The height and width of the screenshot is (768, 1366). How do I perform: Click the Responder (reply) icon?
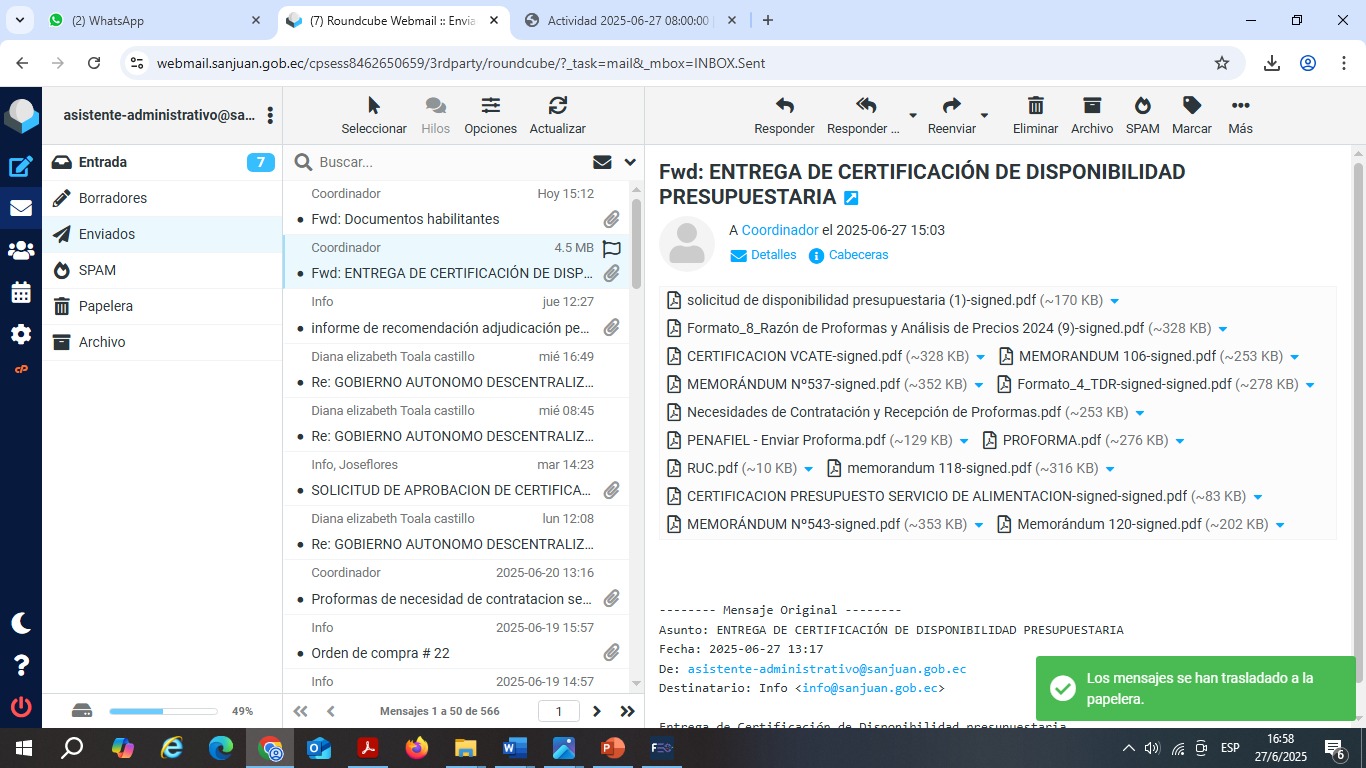[x=784, y=106]
